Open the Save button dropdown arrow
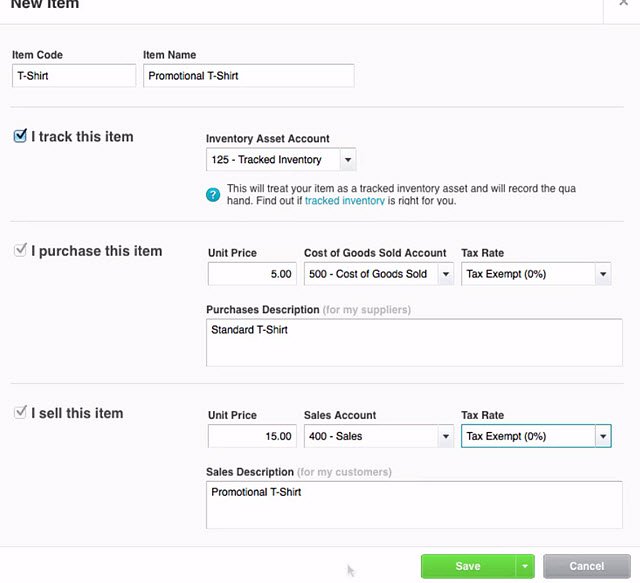The height and width of the screenshot is (583, 640). pos(524,566)
